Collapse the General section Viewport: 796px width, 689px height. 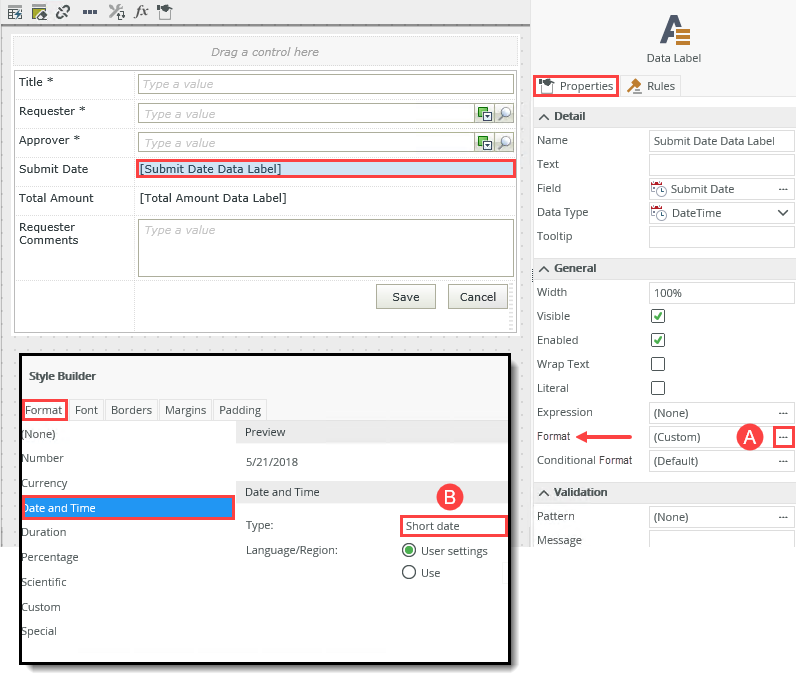click(544, 269)
